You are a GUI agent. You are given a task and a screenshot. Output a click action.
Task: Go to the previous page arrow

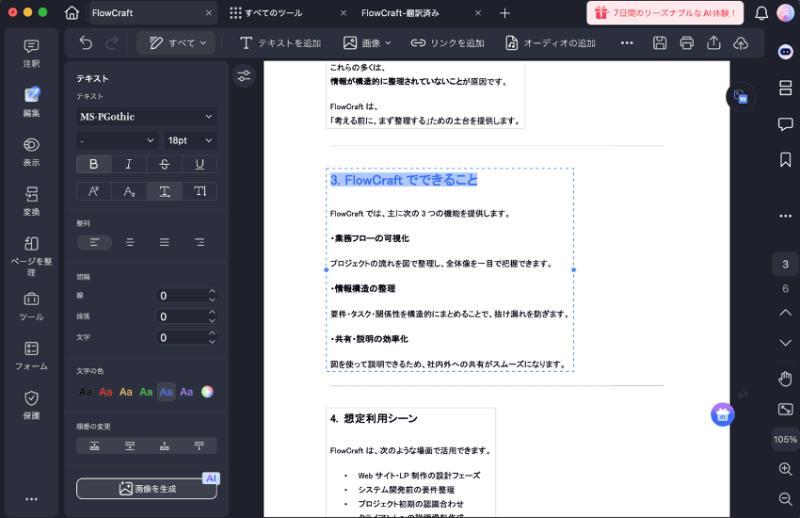[785, 313]
